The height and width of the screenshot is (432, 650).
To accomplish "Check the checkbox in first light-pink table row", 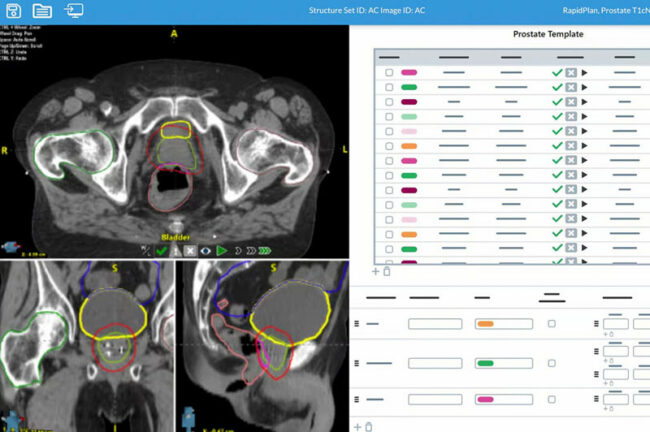I will pos(389,131).
